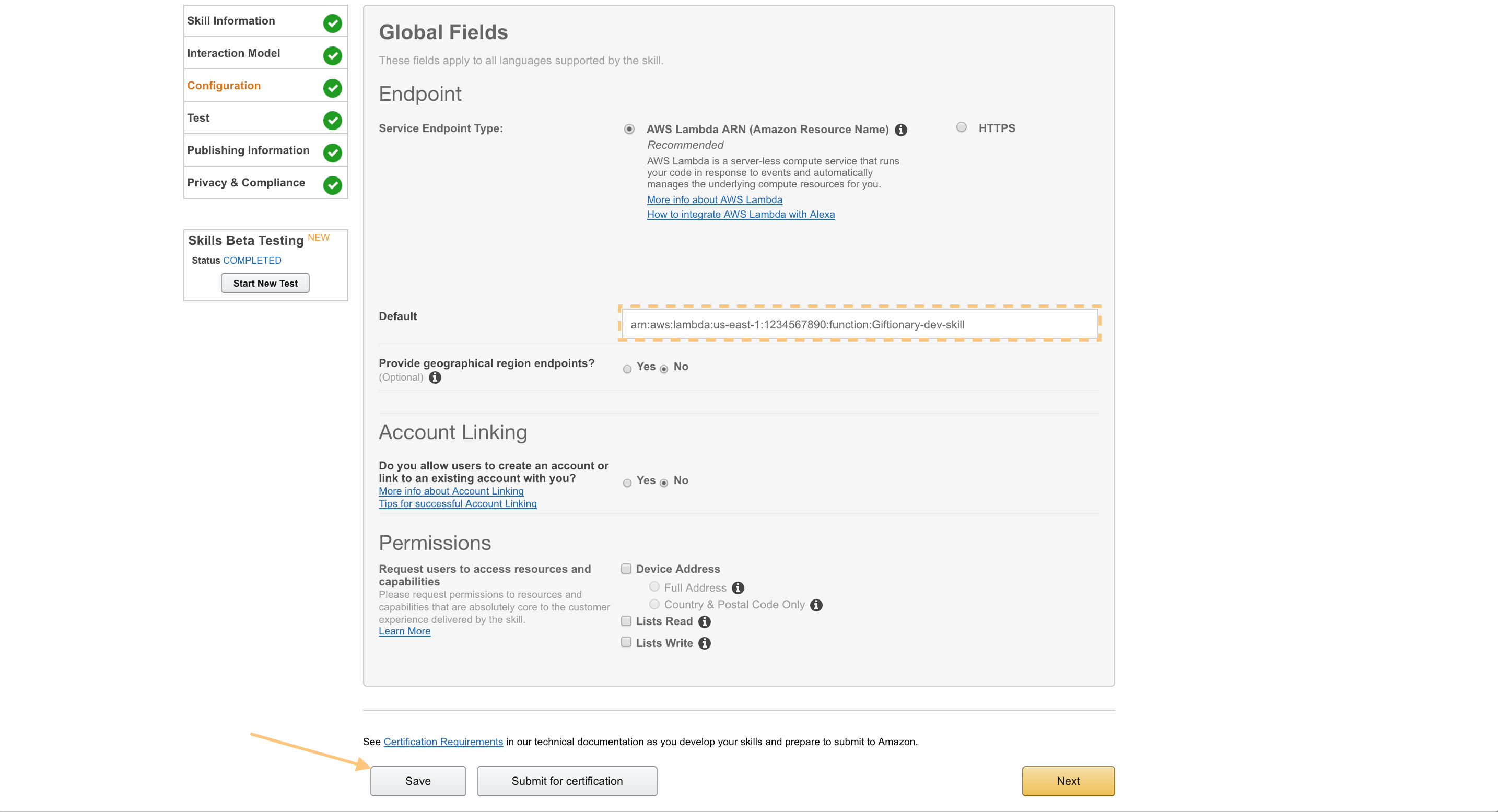Click the Default Lambda ARN input field
The image size is (1498, 812).
[860, 324]
